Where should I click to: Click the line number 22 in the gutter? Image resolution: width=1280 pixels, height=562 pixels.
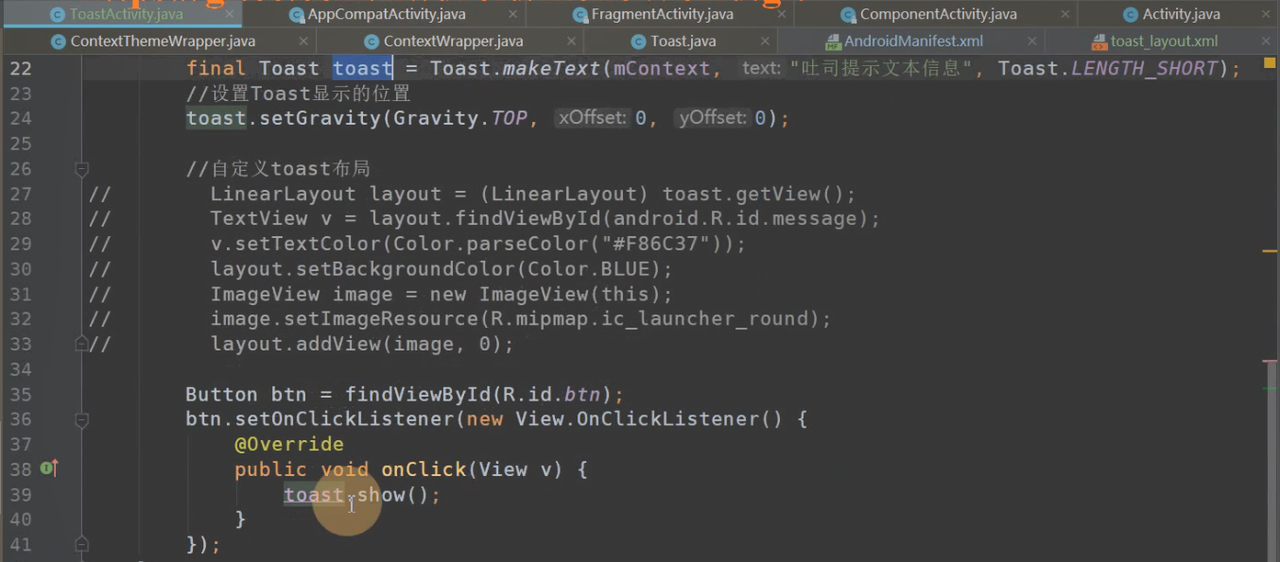click(x=20, y=68)
